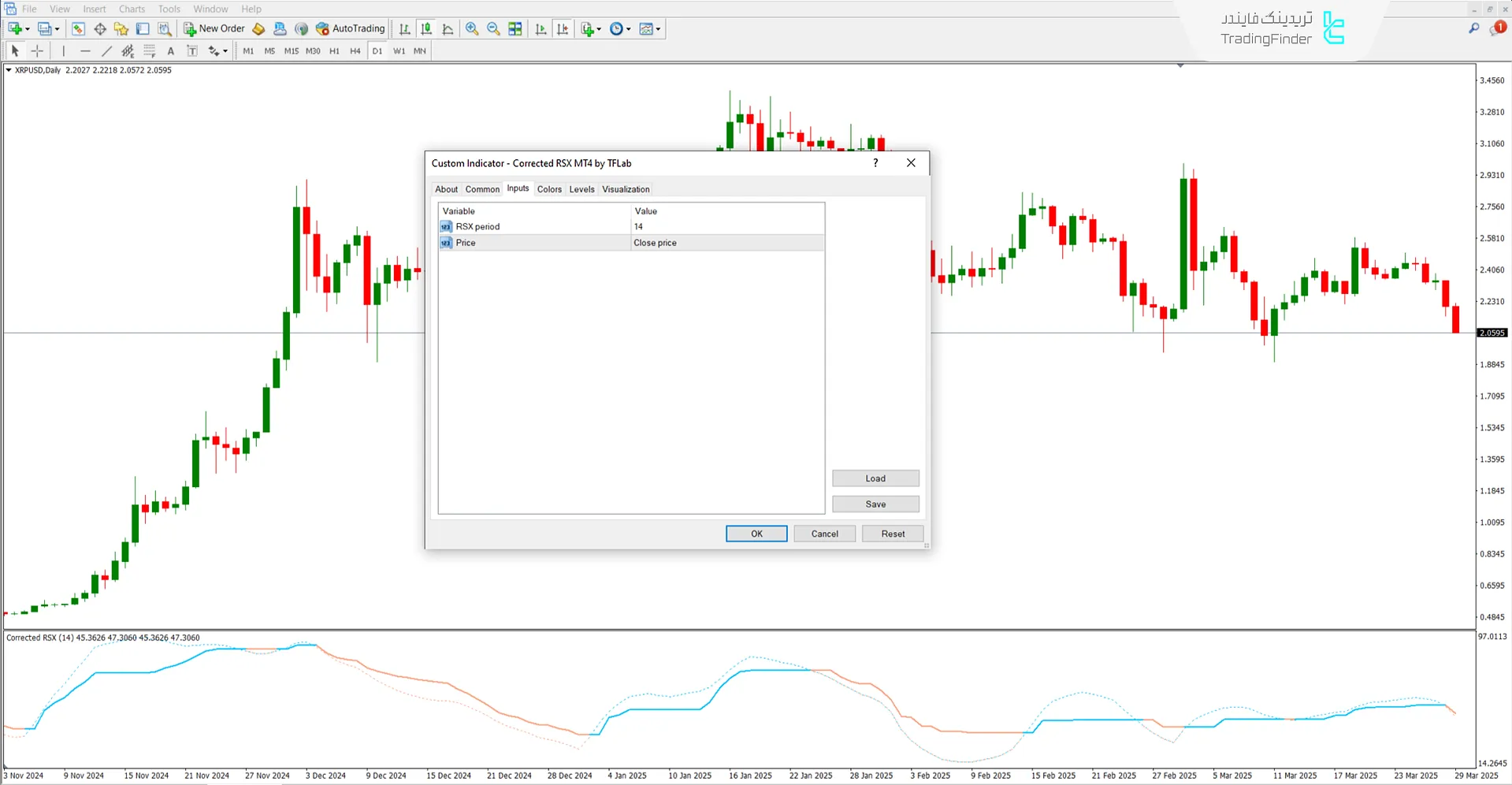The height and width of the screenshot is (785, 1512).
Task: Switch chart to candlestick mode
Action: click(x=426, y=28)
